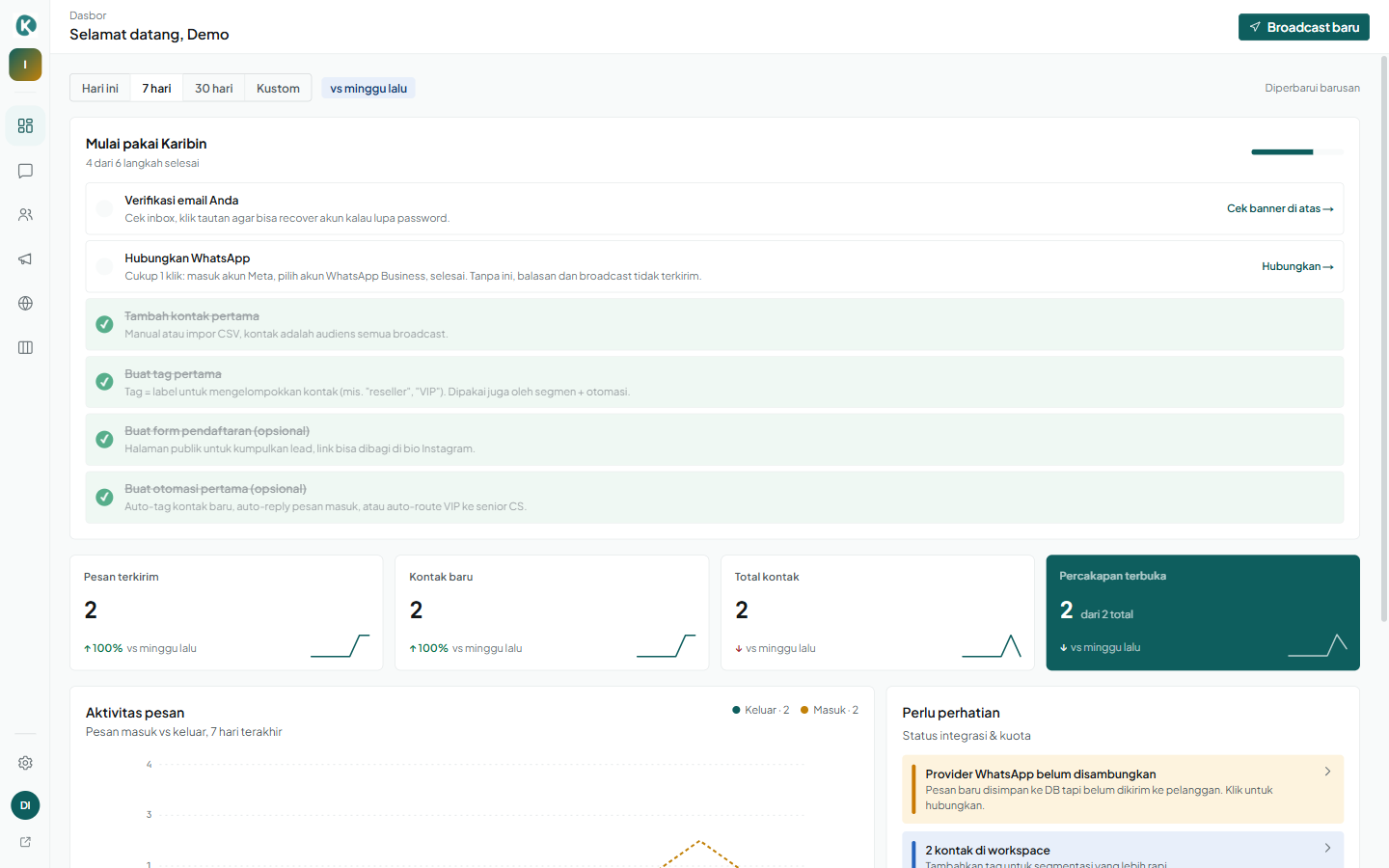Click the Diperbarui barusan status text

tap(1312, 88)
